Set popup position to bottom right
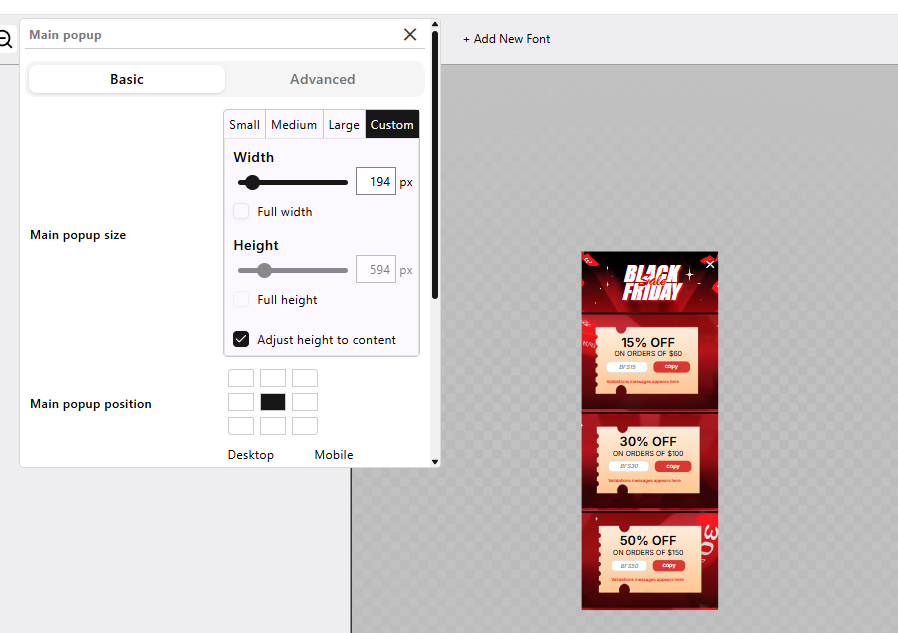 (x=305, y=426)
